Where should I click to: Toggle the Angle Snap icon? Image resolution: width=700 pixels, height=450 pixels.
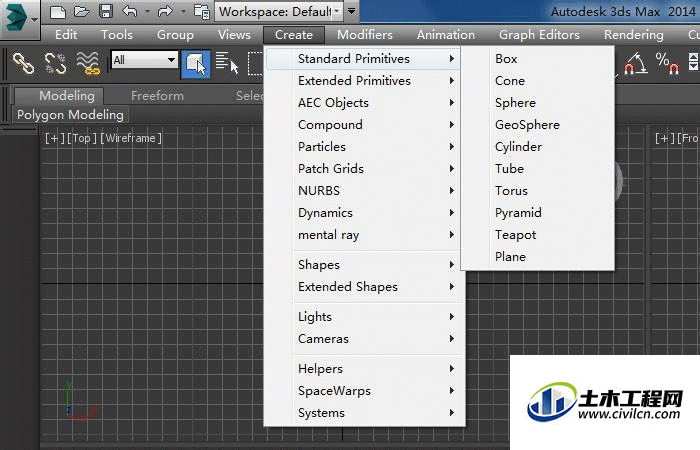pyautogui.click(x=635, y=63)
